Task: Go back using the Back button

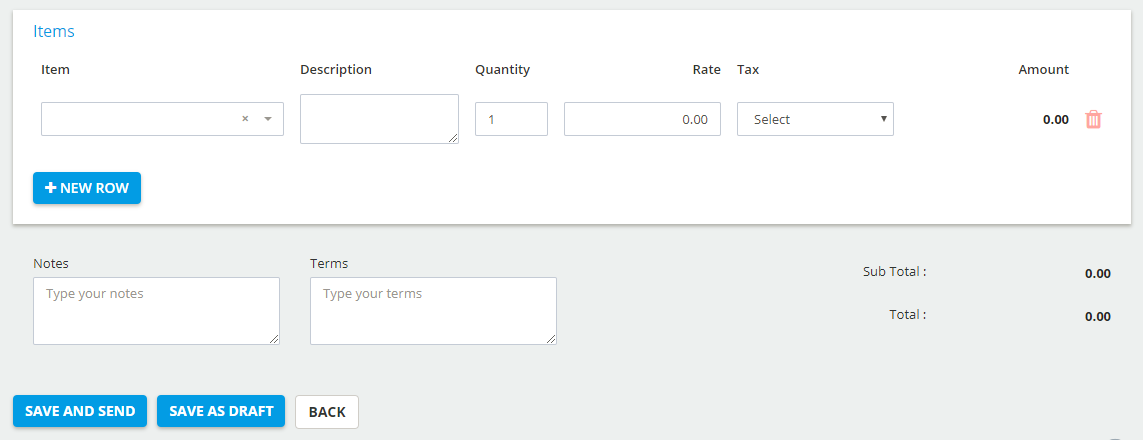Action: pos(327,412)
